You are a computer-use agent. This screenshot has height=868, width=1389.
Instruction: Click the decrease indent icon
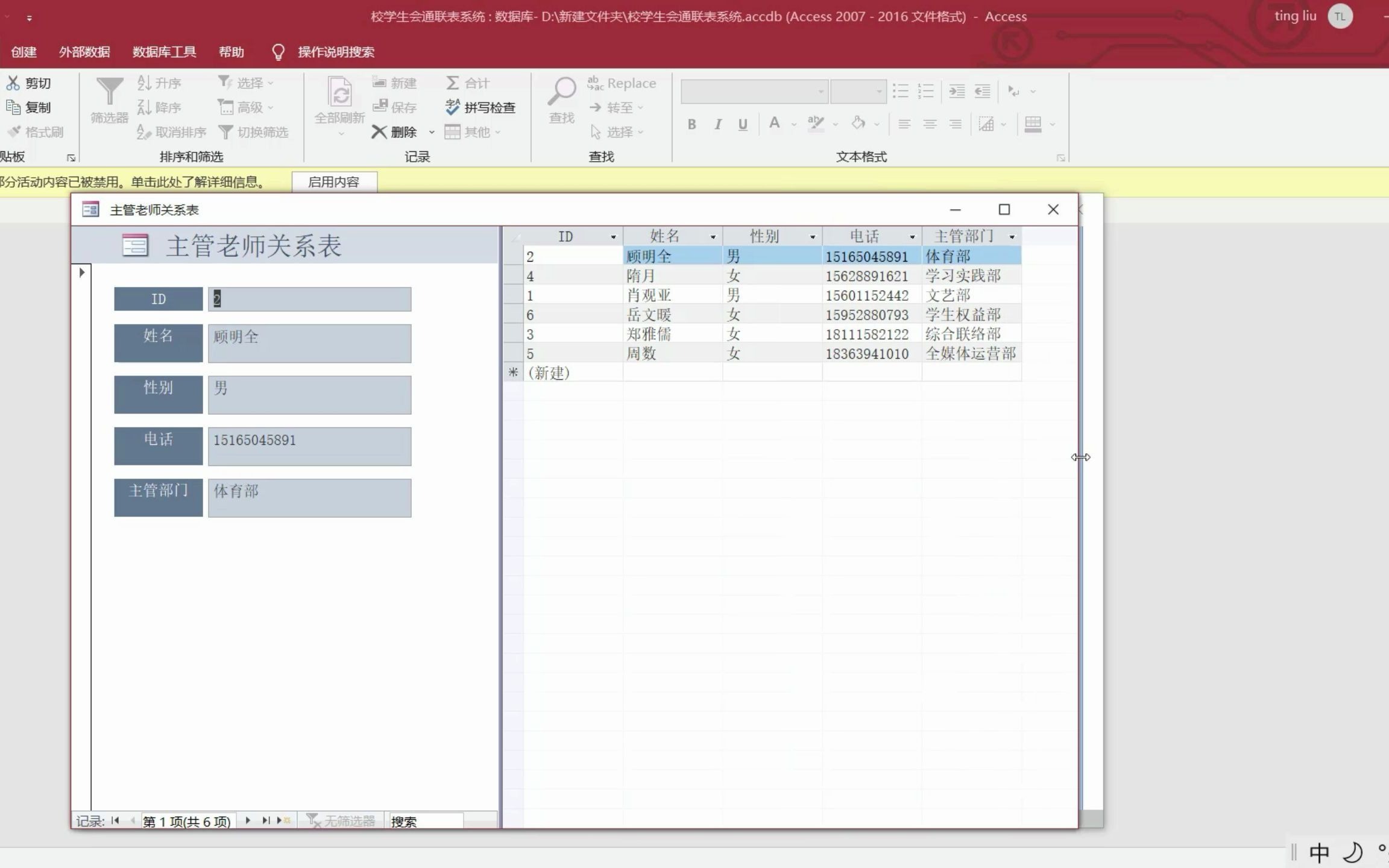click(983, 91)
